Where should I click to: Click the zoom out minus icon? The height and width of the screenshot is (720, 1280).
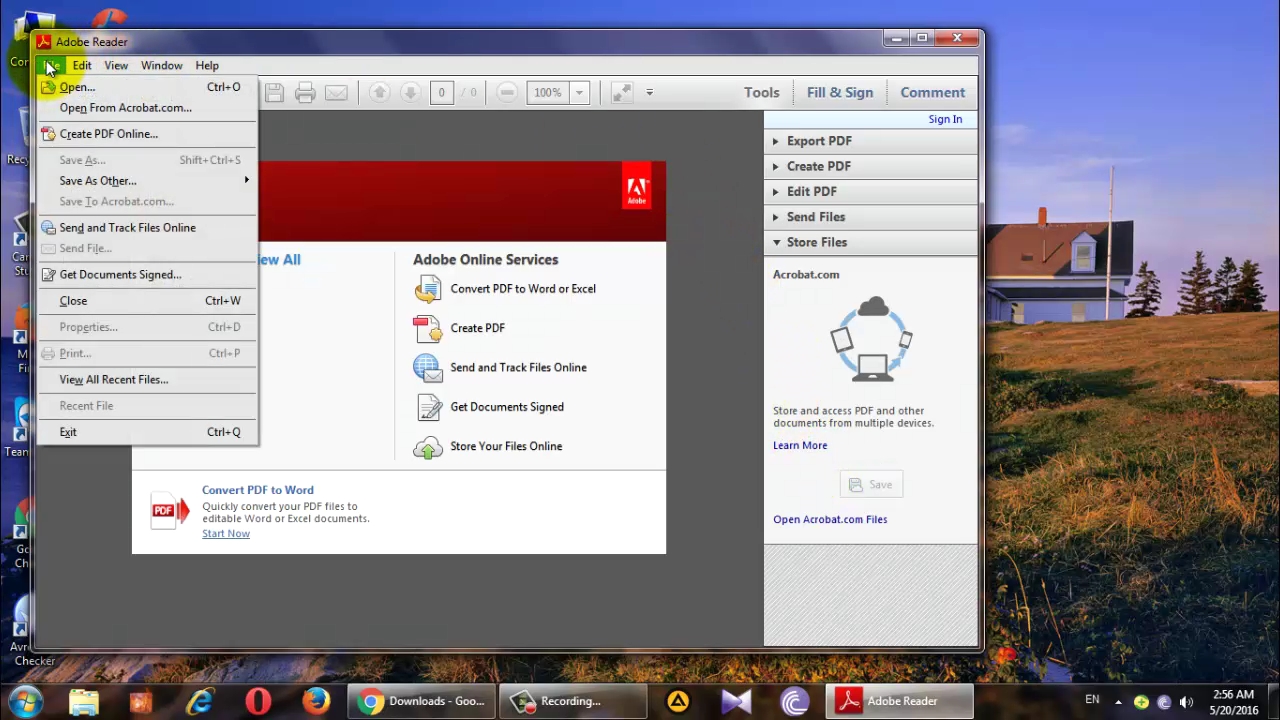[507, 93]
